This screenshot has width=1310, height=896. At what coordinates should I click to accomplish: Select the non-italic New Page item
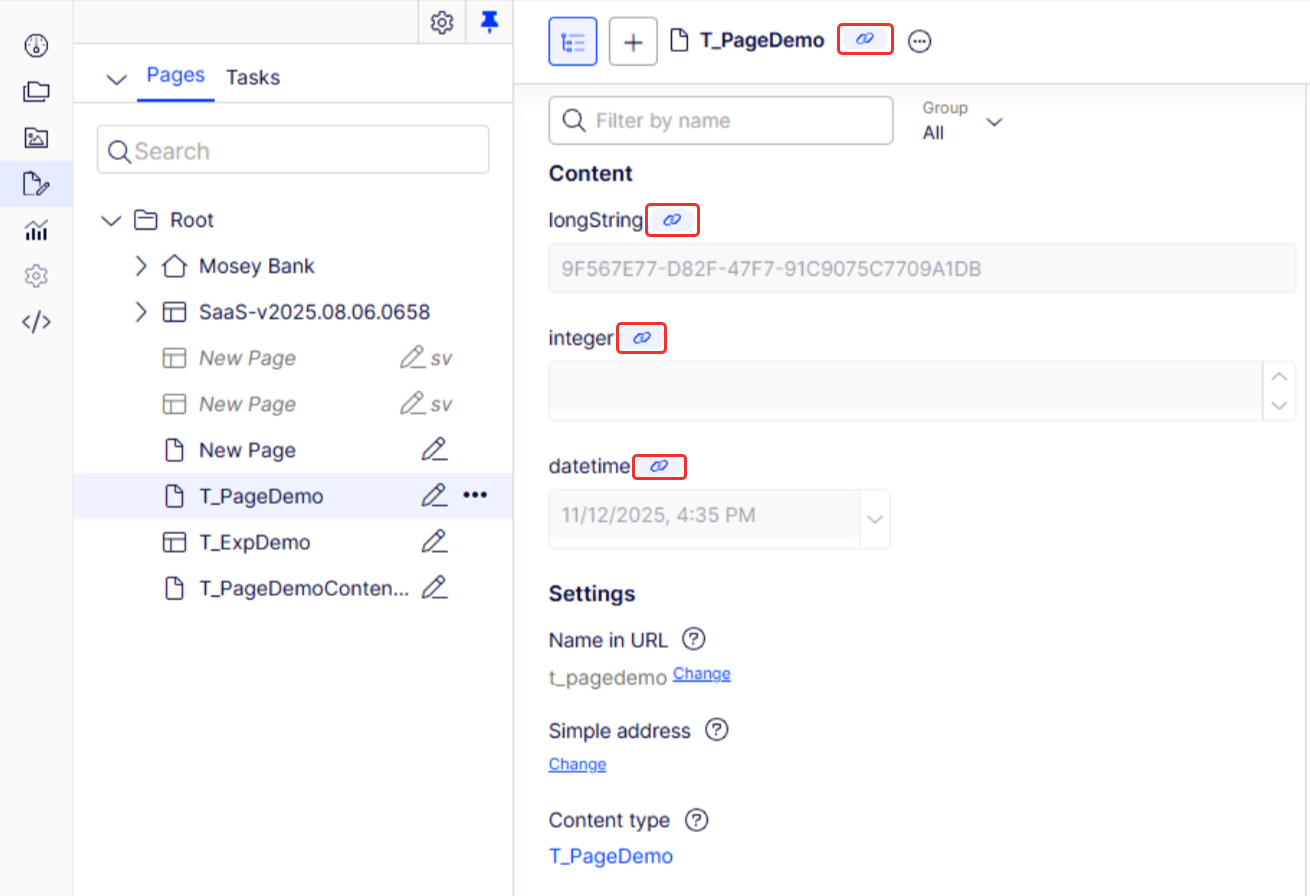[x=247, y=450]
